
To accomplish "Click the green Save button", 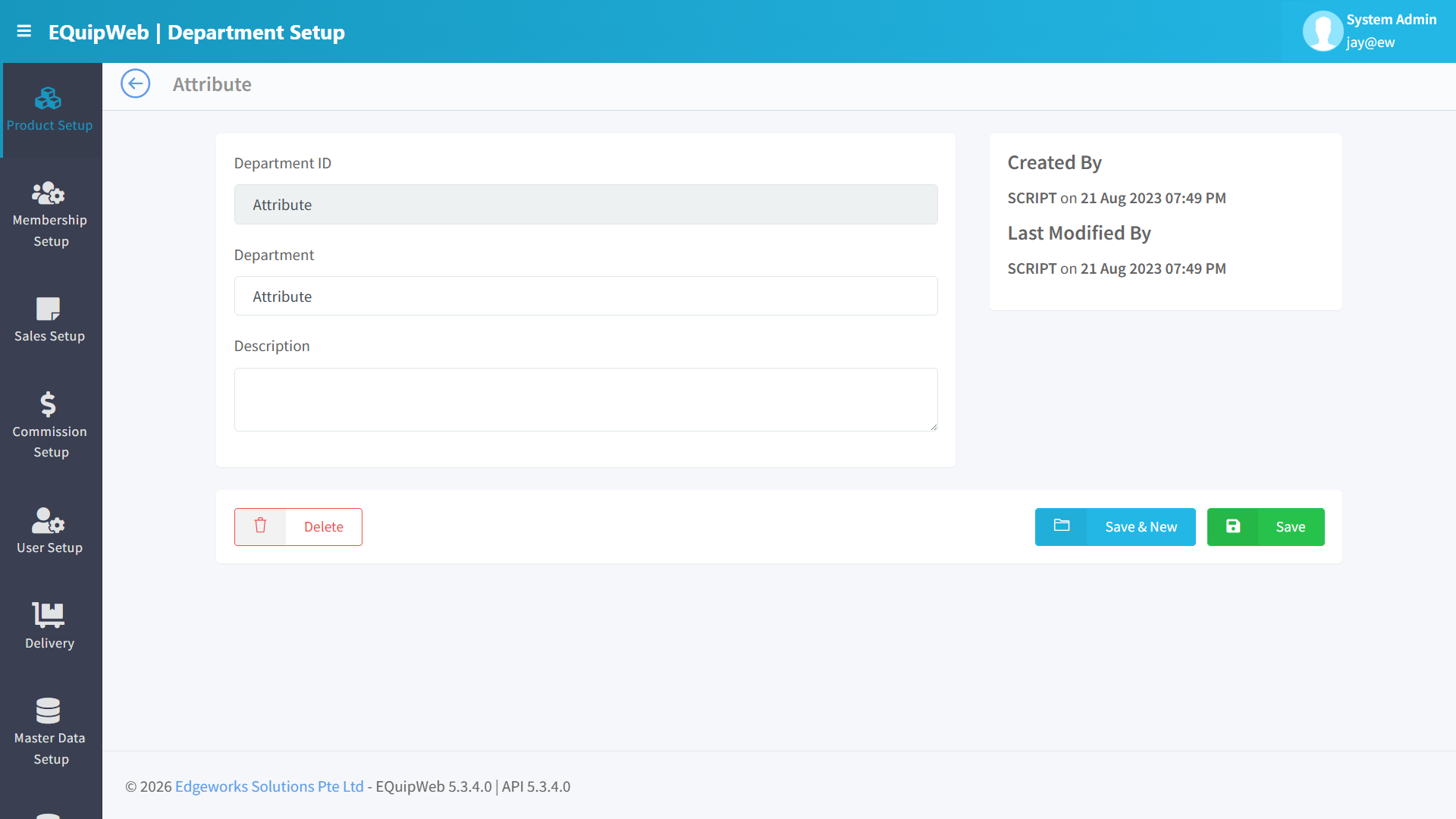I will click(1266, 527).
